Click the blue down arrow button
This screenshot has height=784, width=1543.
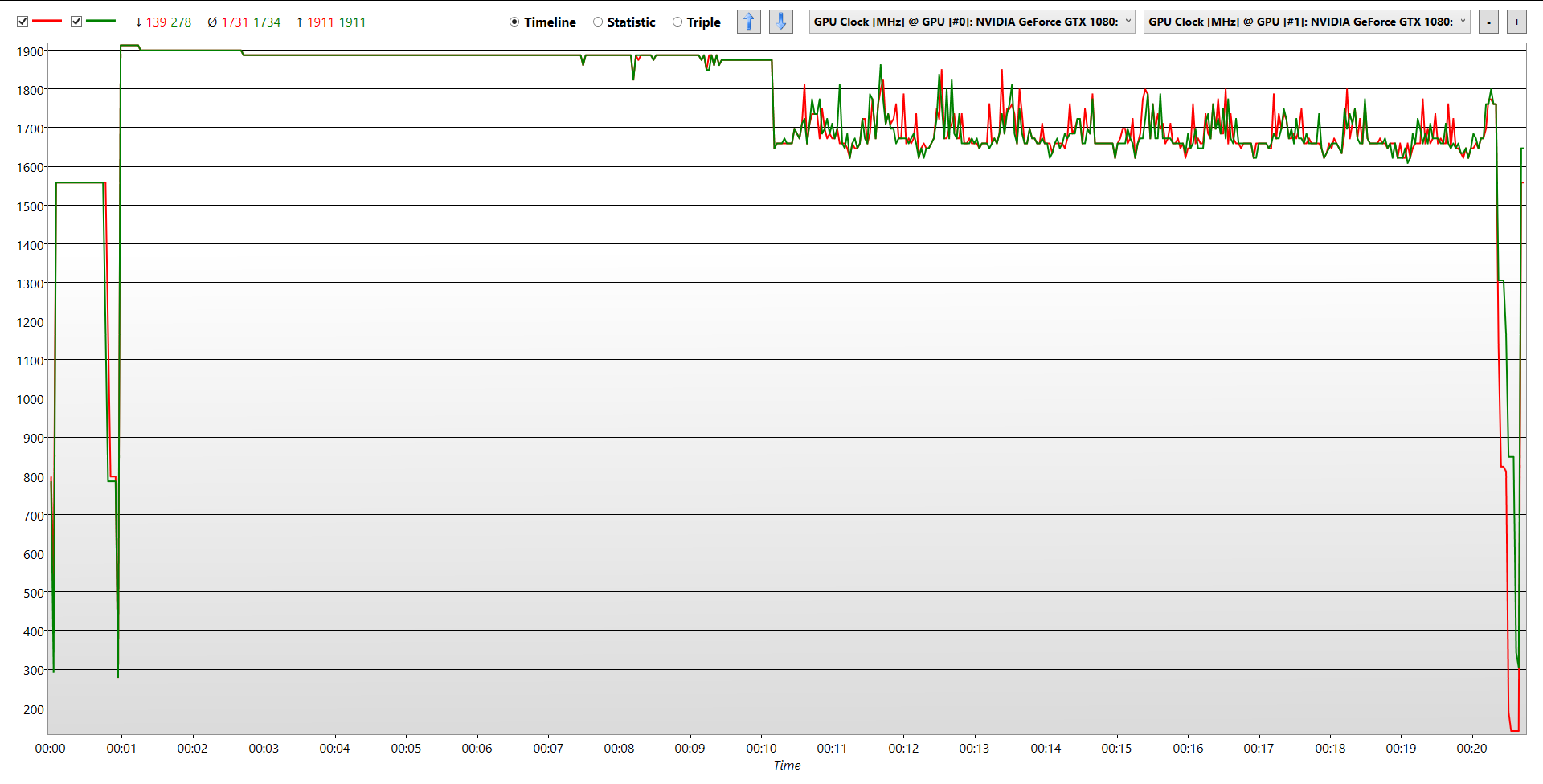(x=780, y=22)
